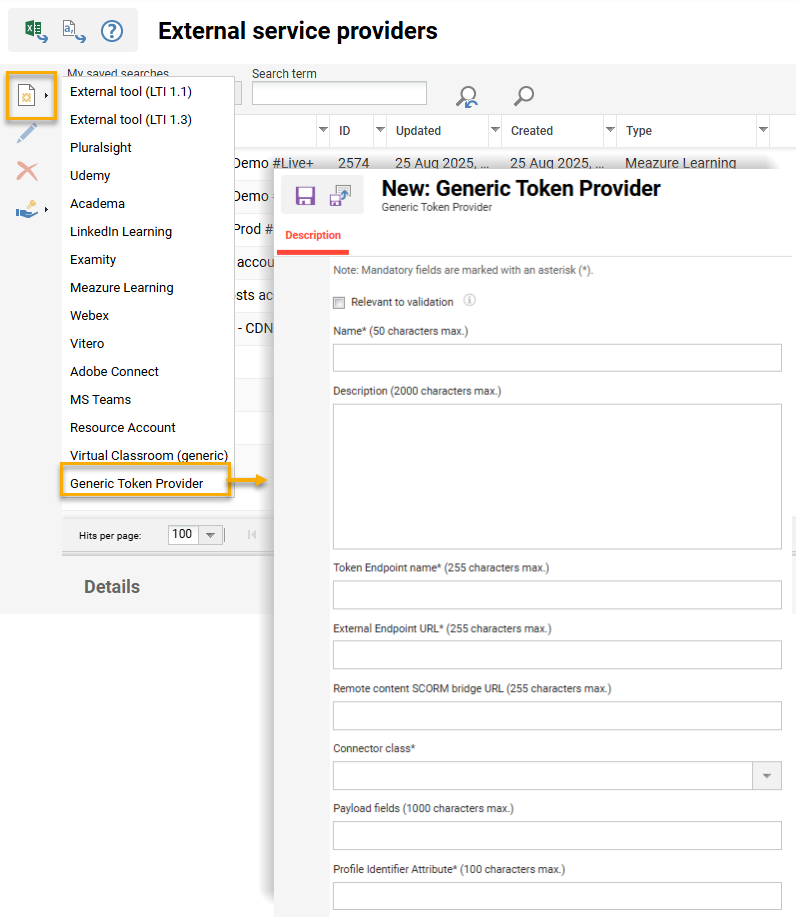
Task: Click the Excel export icon
Action: [x=36, y=30]
